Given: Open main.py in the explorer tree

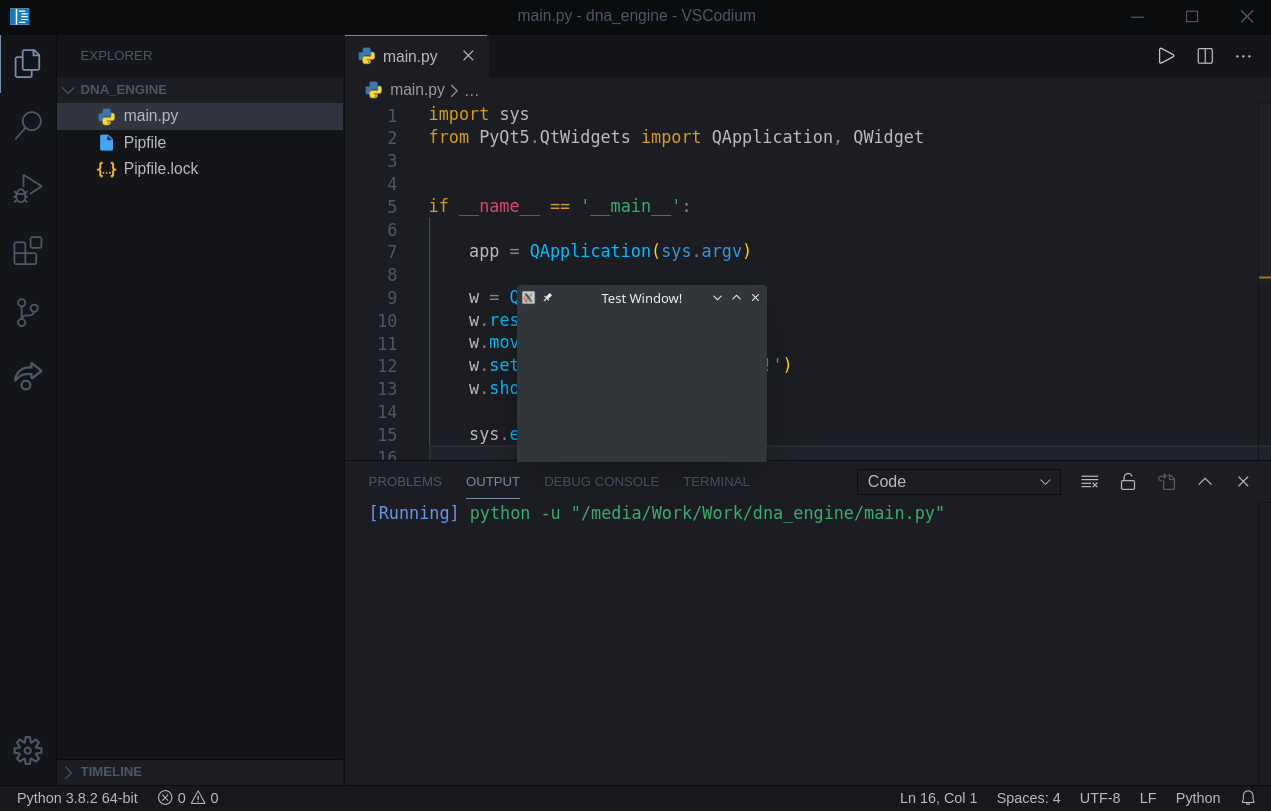Looking at the screenshot, I should tap(200, 116).
